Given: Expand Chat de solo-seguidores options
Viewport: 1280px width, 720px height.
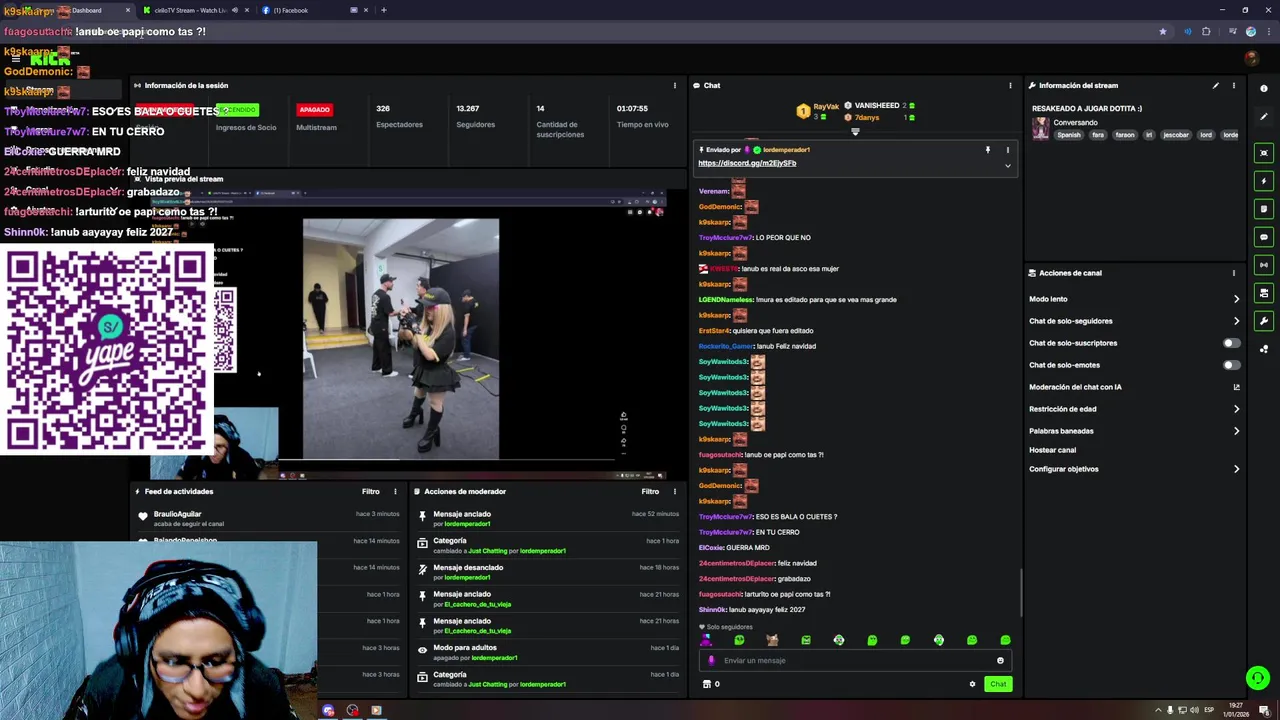Looking at the screenshot, I should (1236, 321).
